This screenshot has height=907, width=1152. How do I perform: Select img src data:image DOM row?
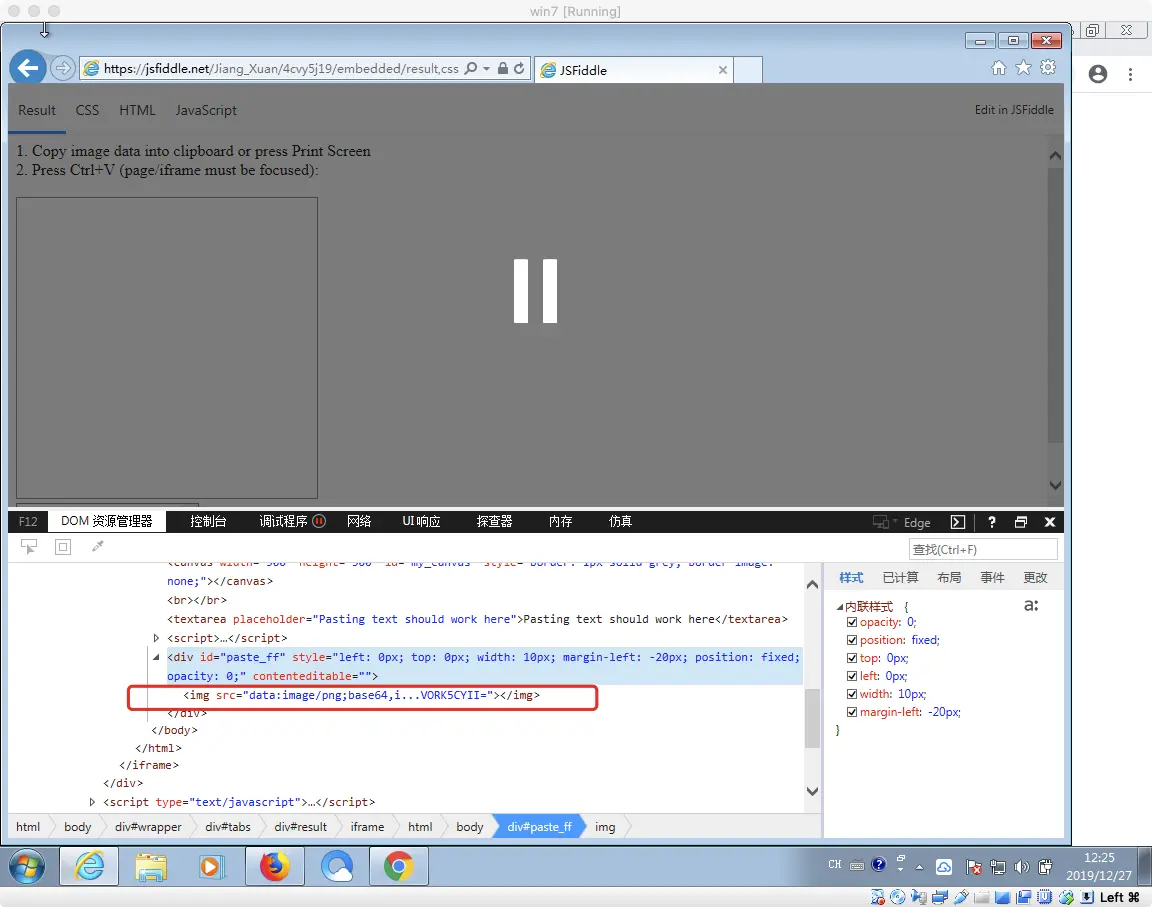[361, 695]
